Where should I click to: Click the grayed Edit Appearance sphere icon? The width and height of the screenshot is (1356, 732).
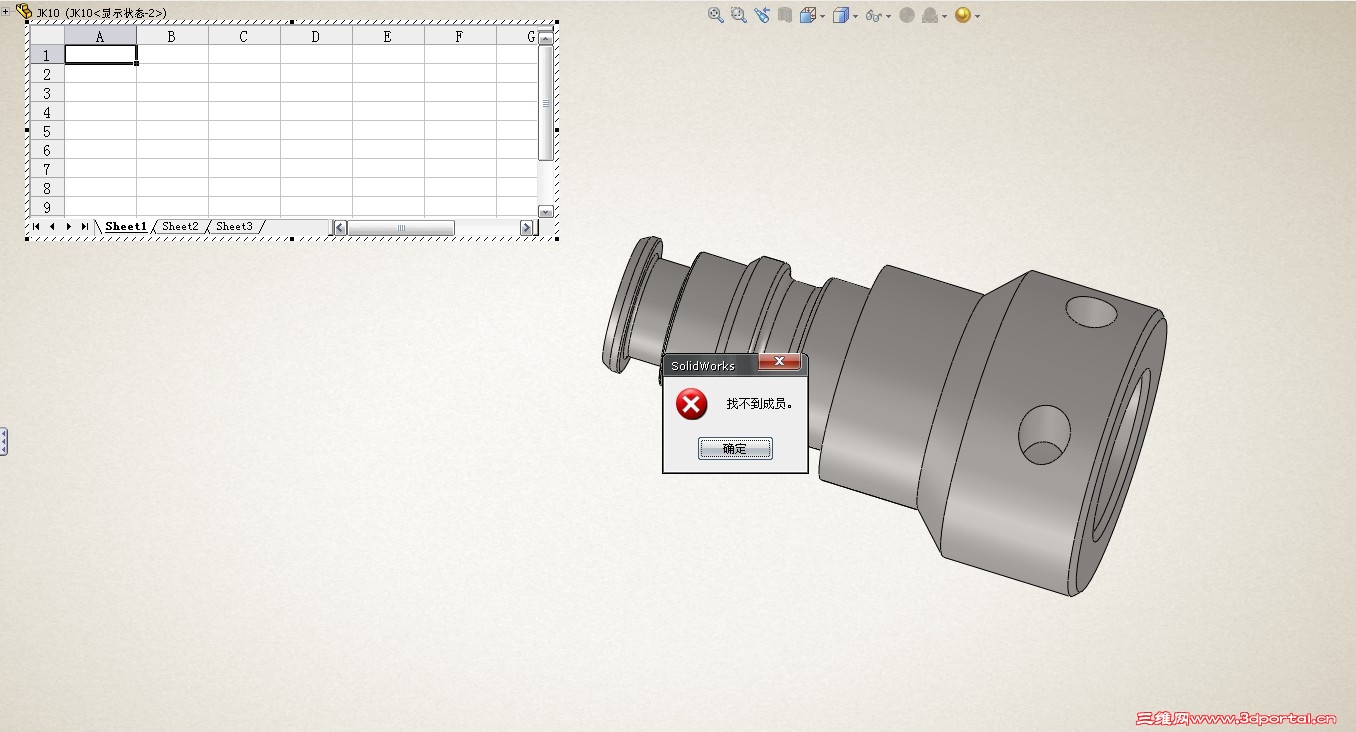tap(907, 15)
